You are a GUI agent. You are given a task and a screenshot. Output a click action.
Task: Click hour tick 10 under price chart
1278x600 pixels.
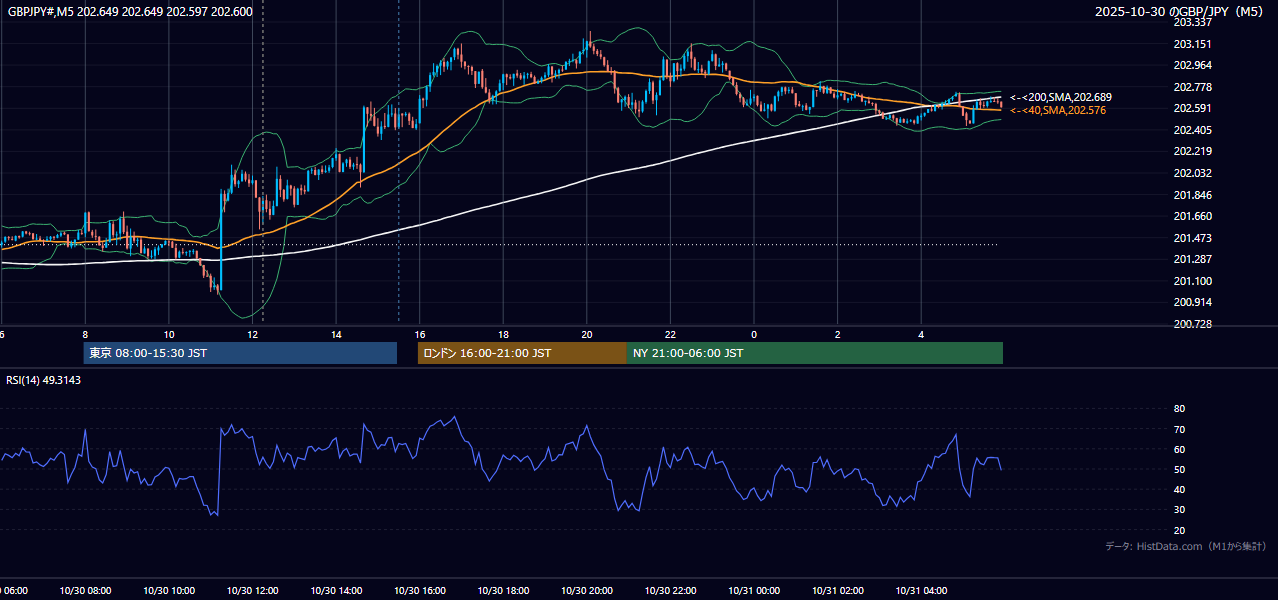(x=169, y=334)
